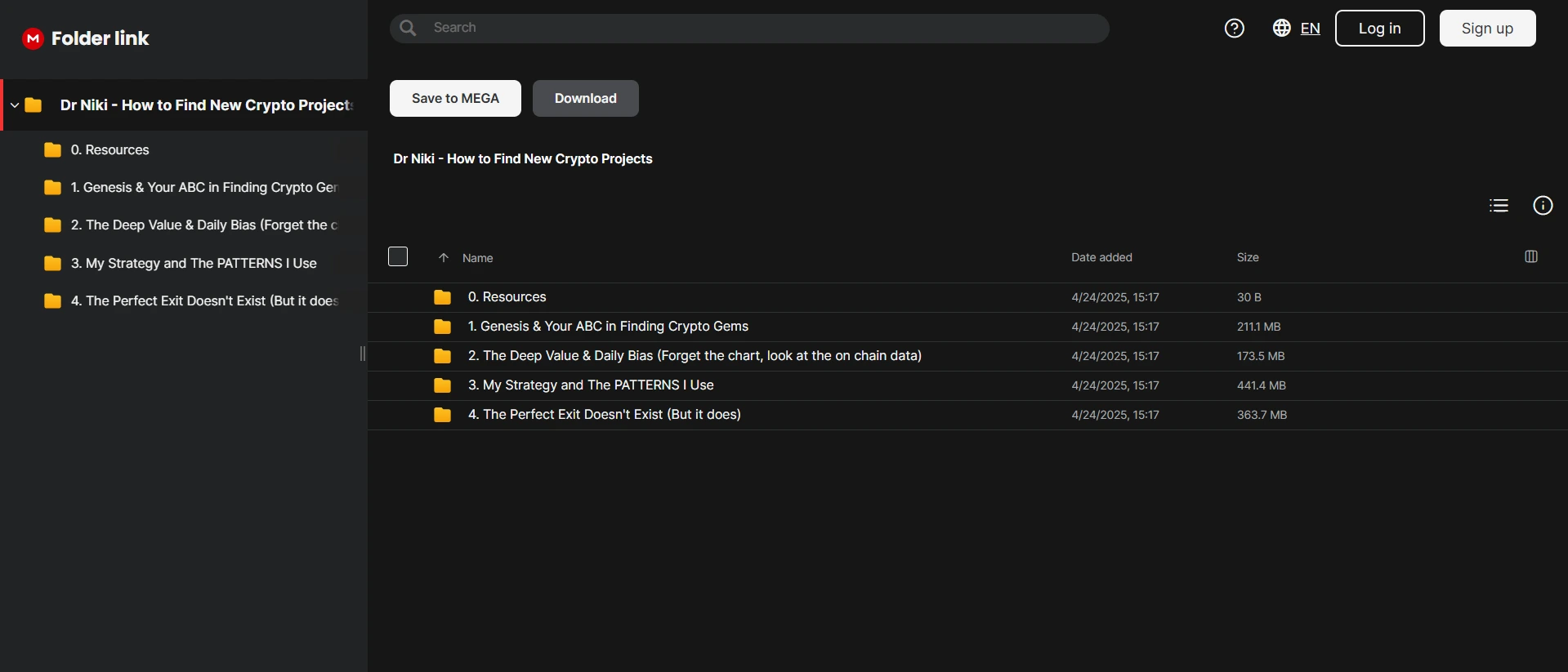Click the 363.7 MB size value
Screen dimensions: 1568x672
pos(1262,415)
